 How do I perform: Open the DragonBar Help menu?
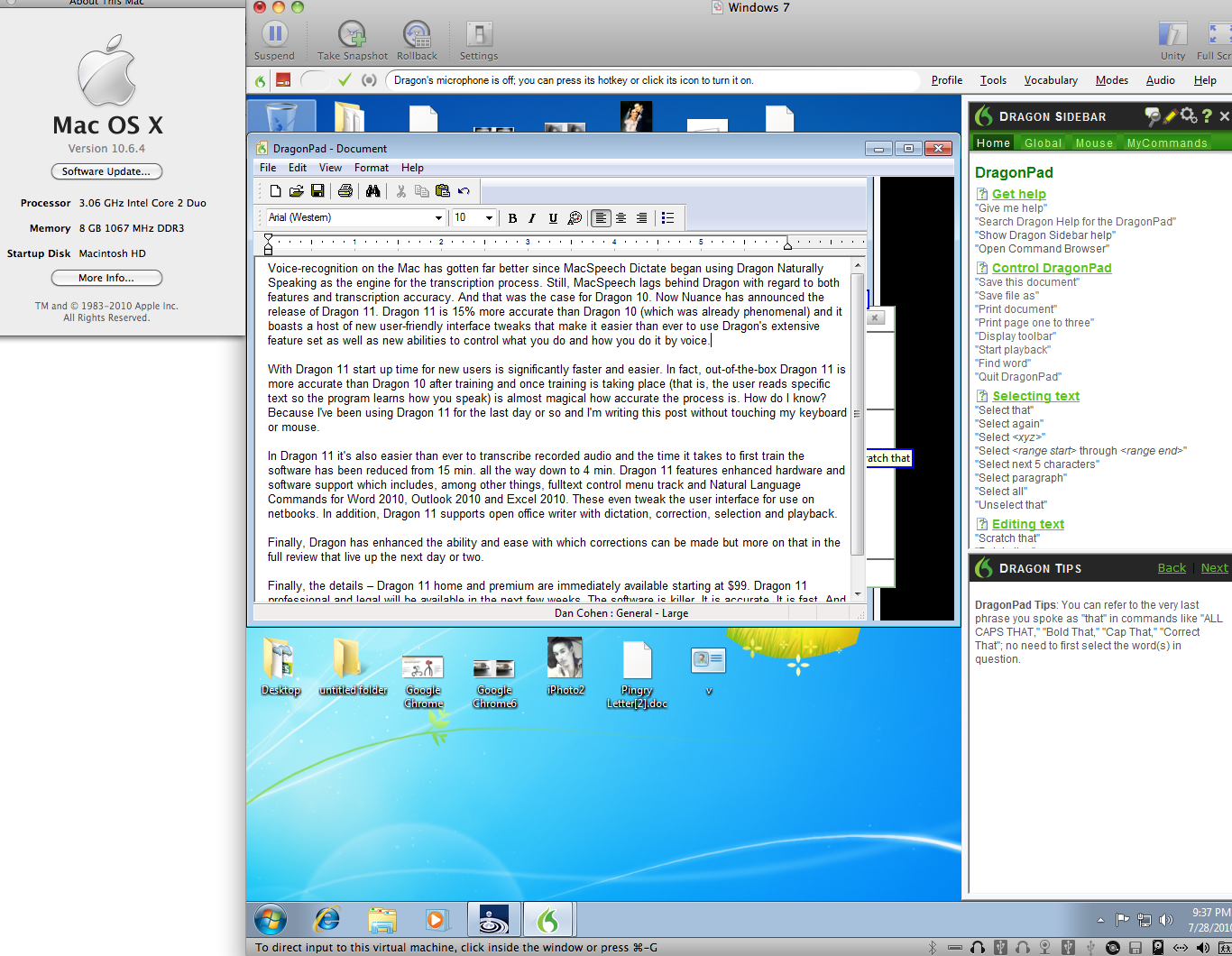[1205, 80]
